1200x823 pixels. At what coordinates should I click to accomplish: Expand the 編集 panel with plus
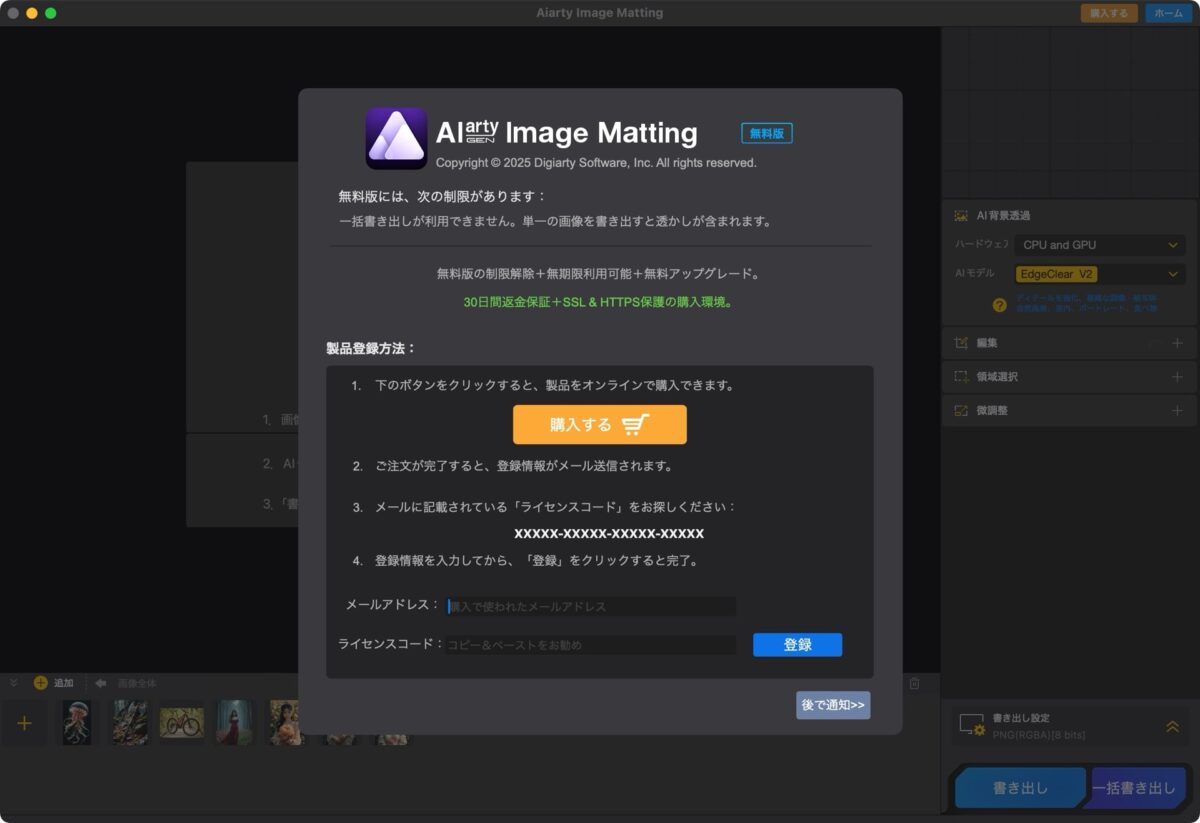(x=1177, y=343)
